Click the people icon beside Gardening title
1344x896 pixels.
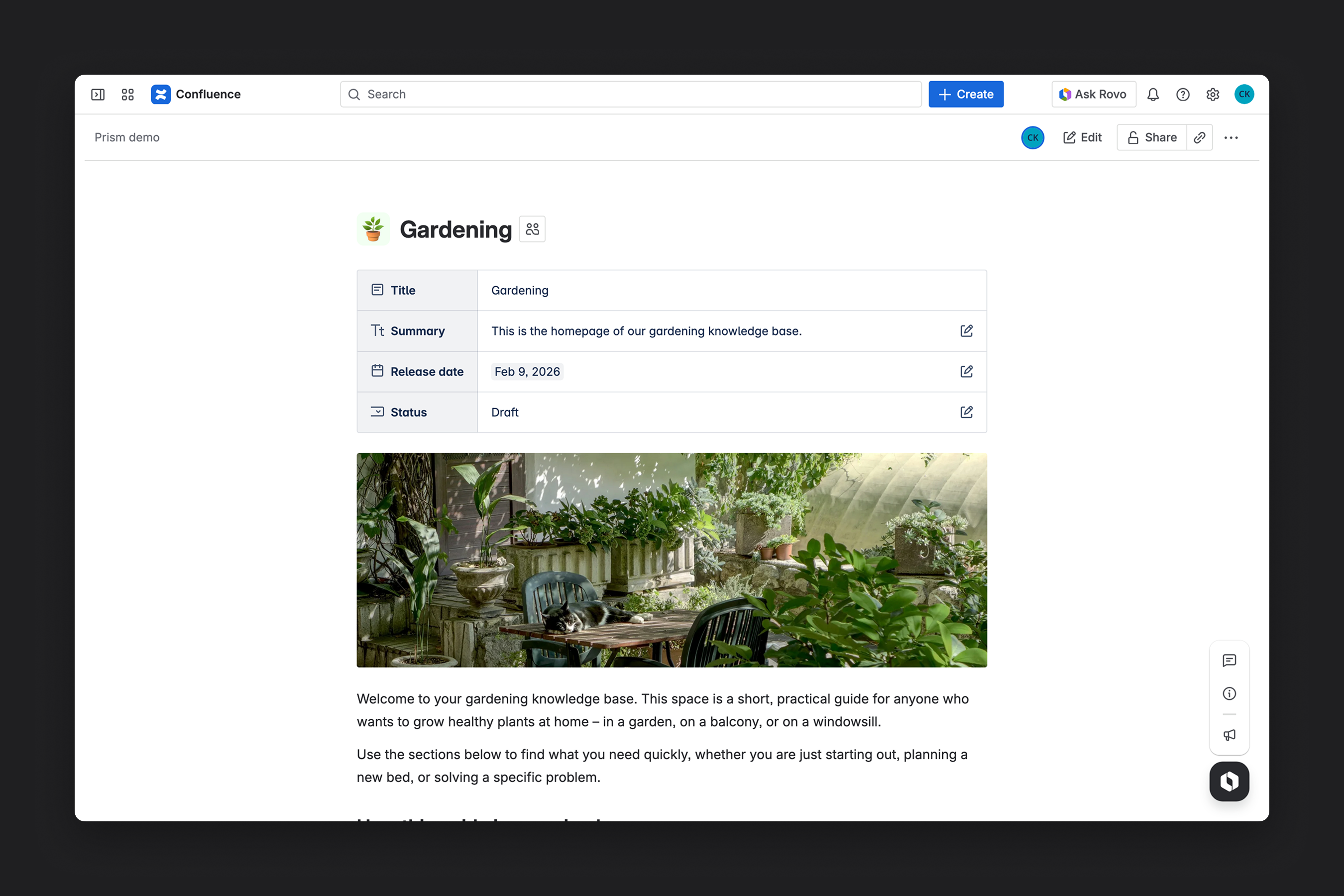point(532,229)
